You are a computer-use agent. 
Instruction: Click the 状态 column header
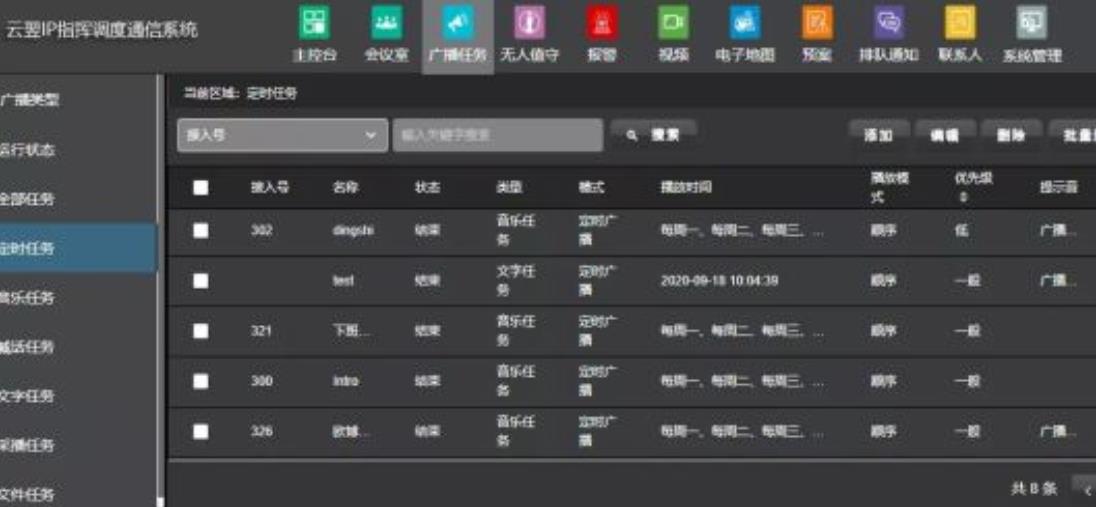tap(427, 187)
